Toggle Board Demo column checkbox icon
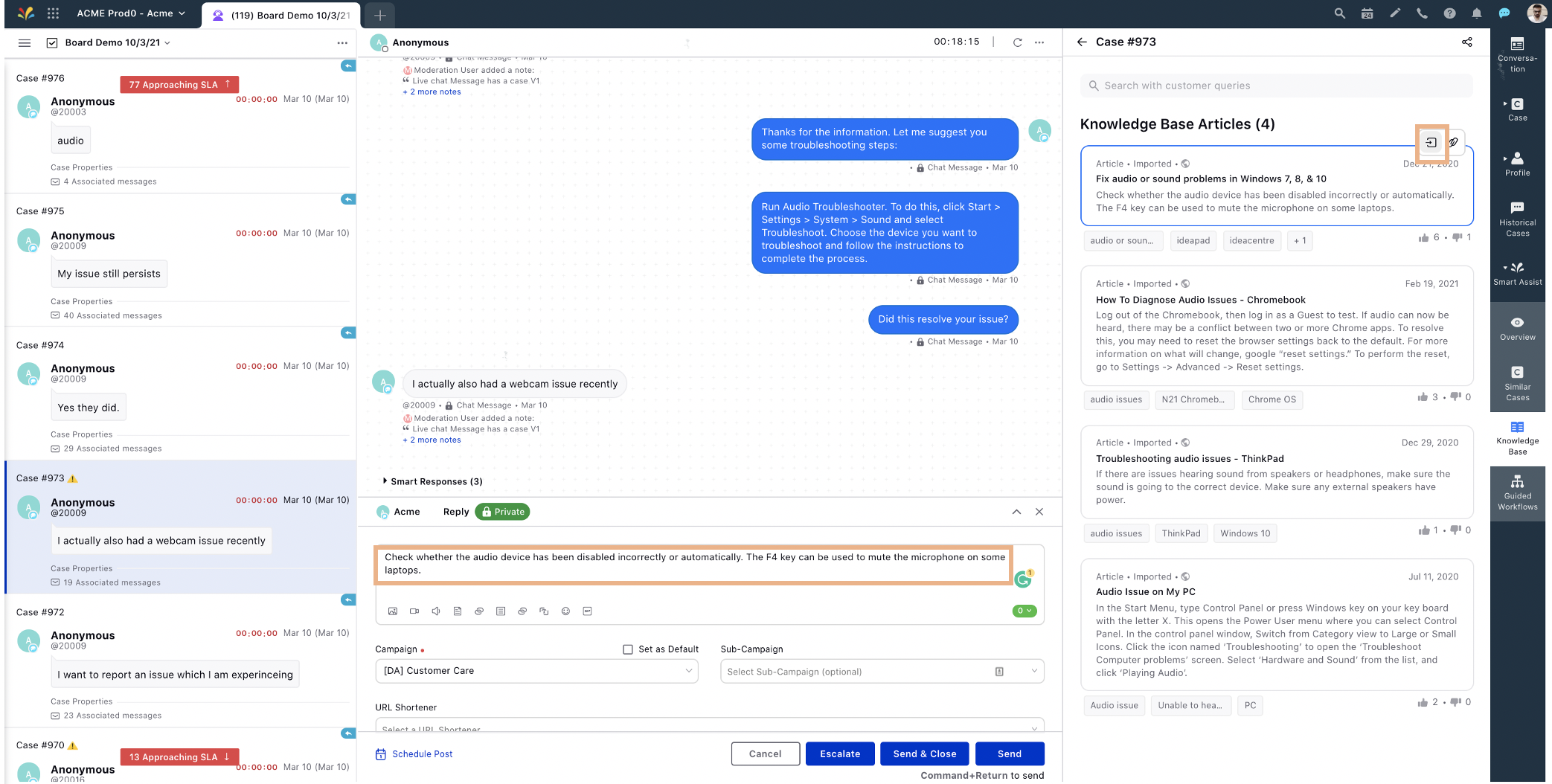 point(52,42)
